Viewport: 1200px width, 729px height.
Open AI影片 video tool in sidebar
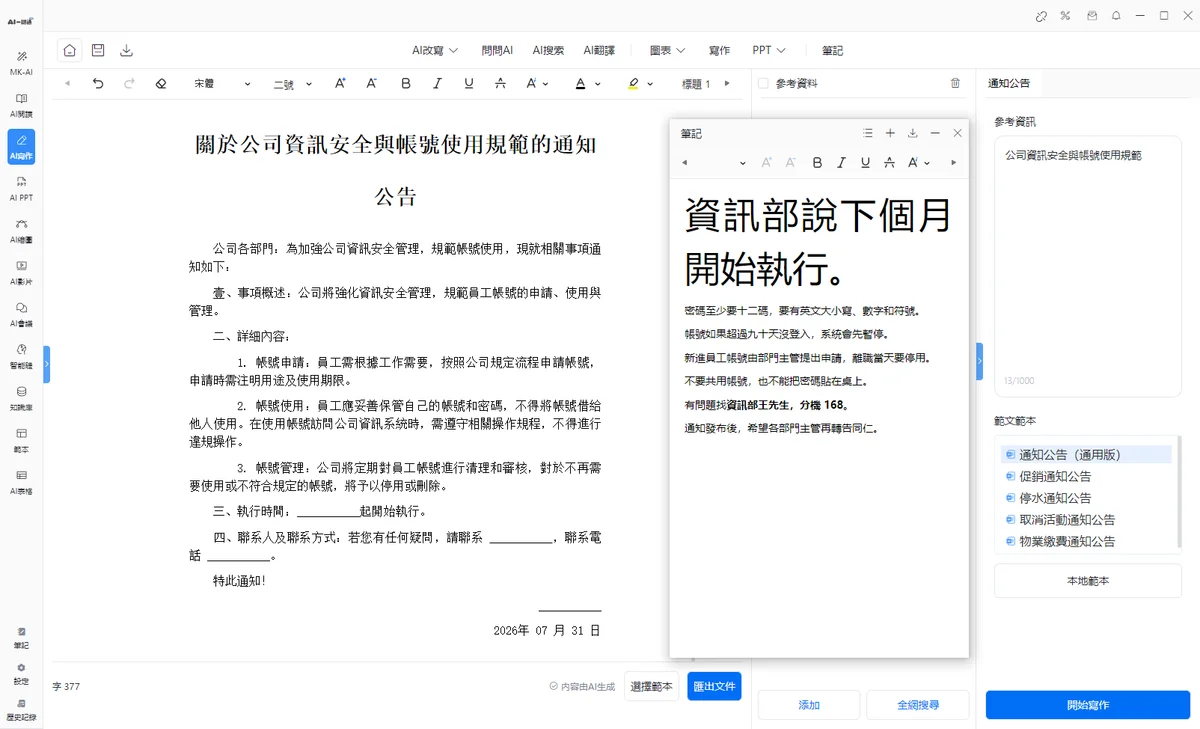click(21, 273)
